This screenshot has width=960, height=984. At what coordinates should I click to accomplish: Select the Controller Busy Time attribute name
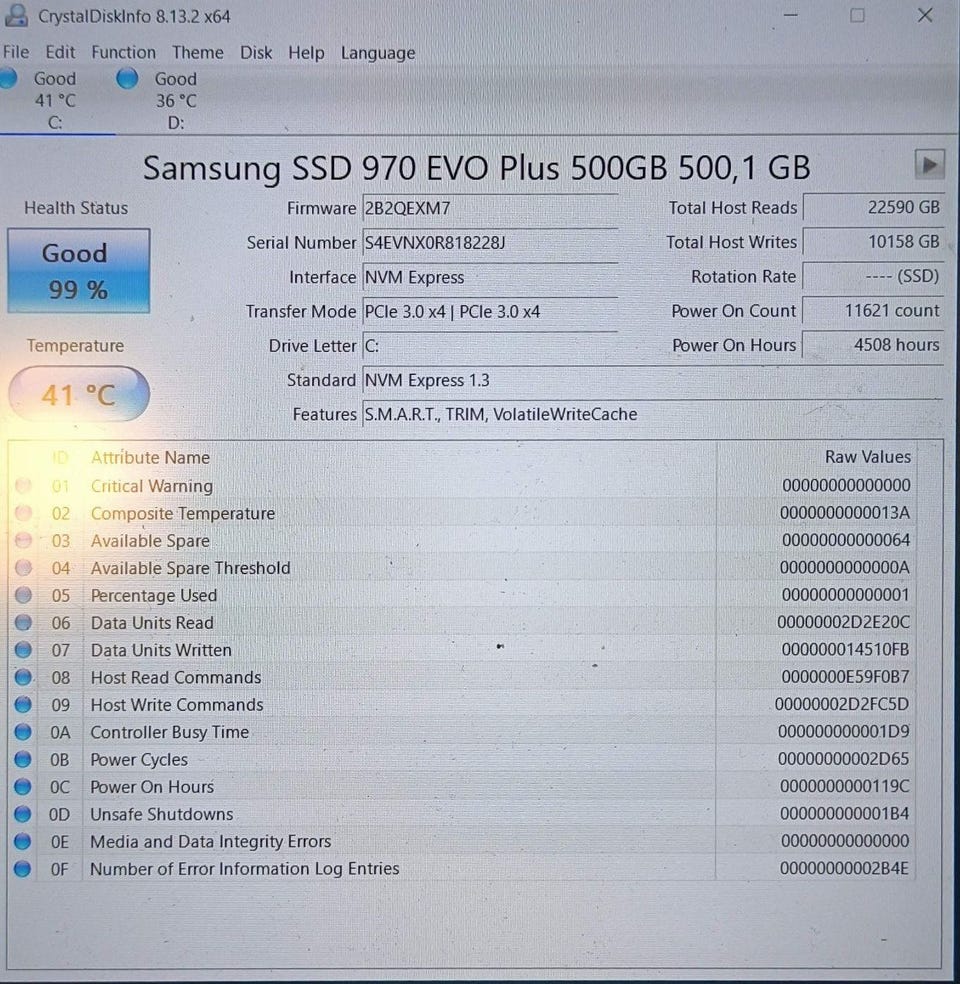point(169,732)
